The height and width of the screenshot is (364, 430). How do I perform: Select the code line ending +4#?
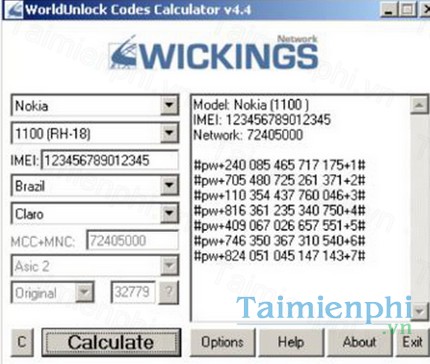279,211
